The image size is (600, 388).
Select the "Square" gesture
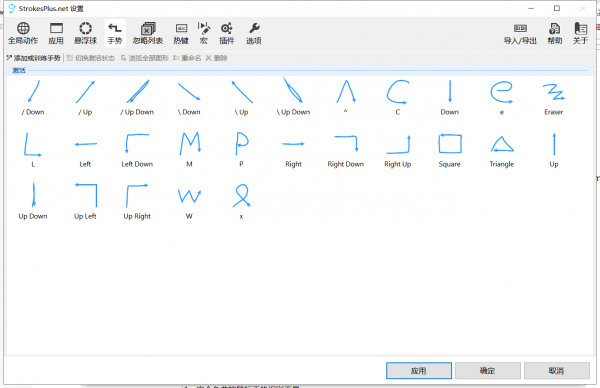coord(450,149)
